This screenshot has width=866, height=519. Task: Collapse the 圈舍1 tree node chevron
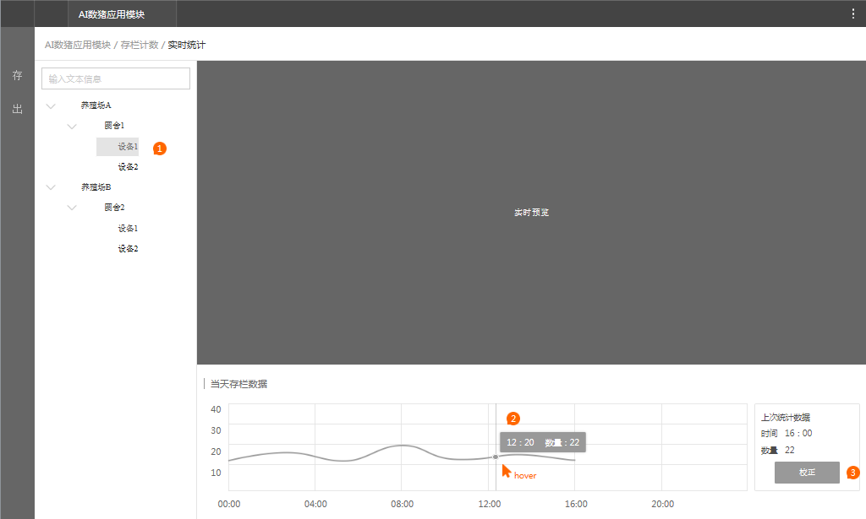tap(72, 126)
